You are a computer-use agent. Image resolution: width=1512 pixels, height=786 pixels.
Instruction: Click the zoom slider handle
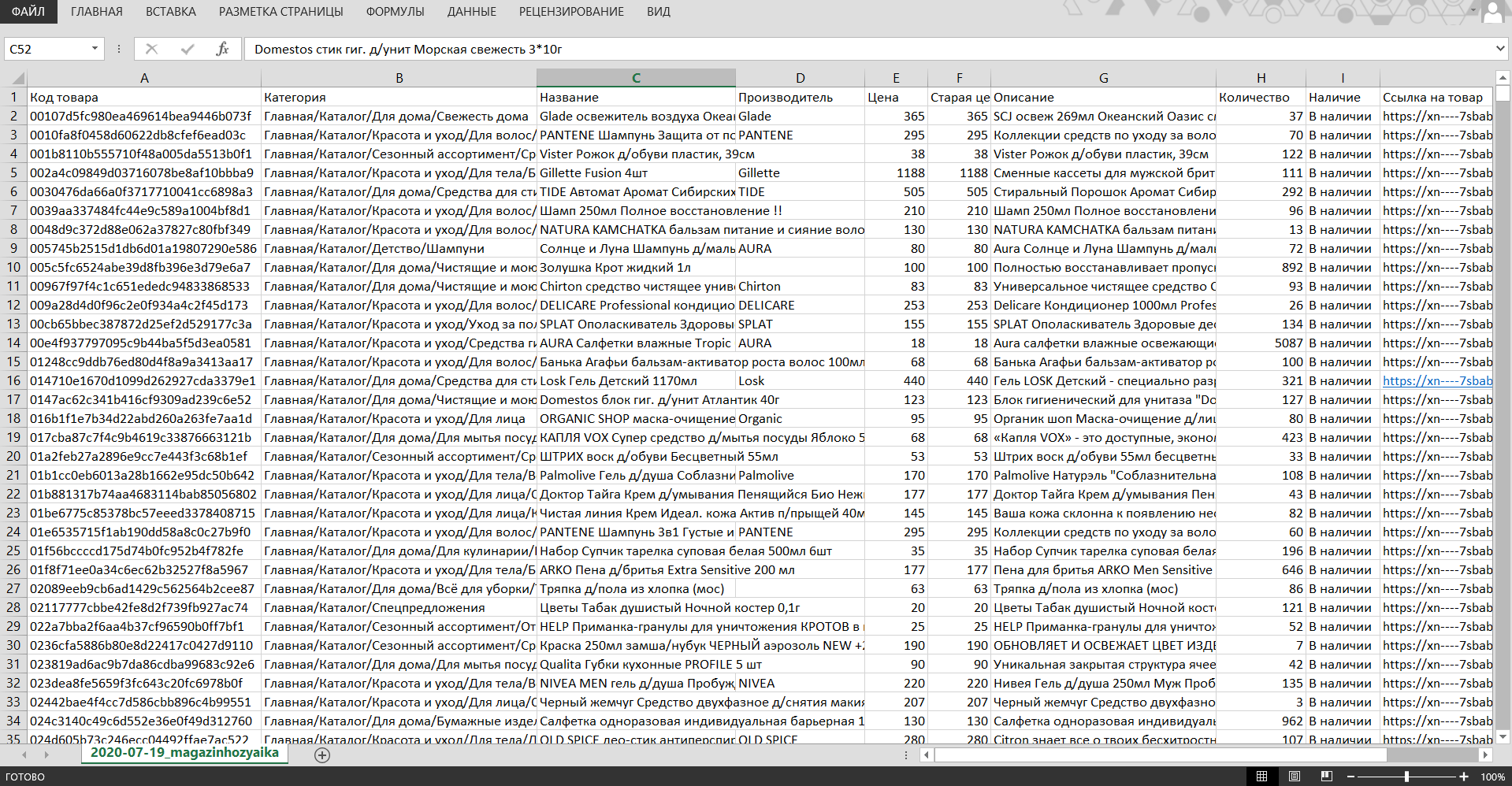point(1406,777)
